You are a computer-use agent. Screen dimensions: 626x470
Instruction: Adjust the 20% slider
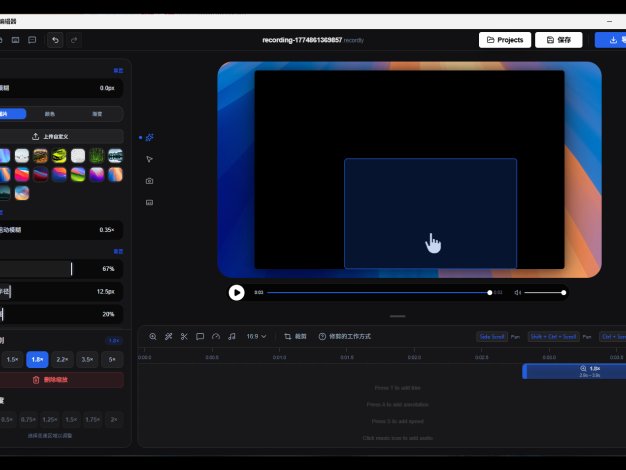(x=61, y=314)
